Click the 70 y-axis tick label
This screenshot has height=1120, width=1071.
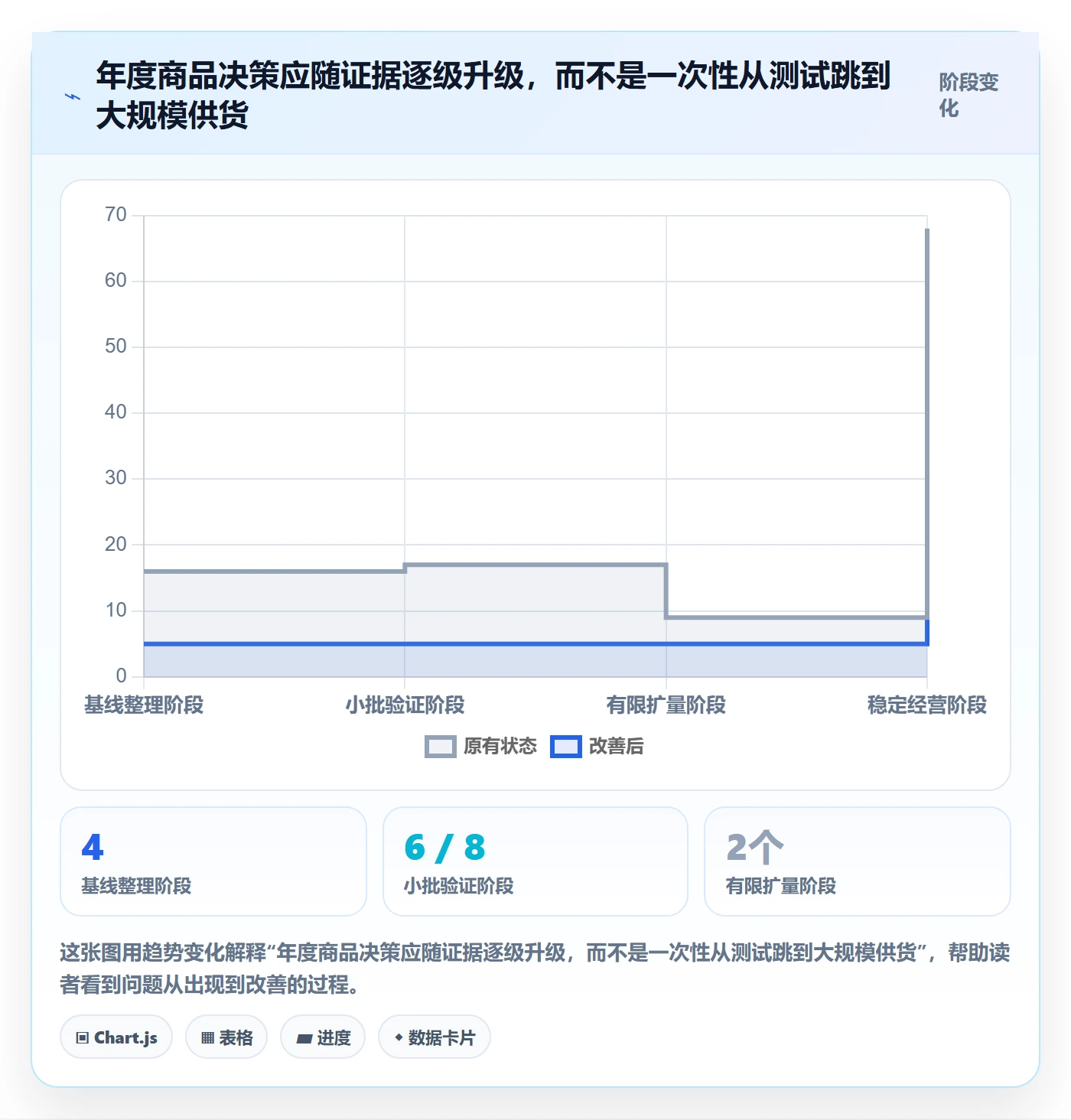pyautogui.click(x=116, y=215)
